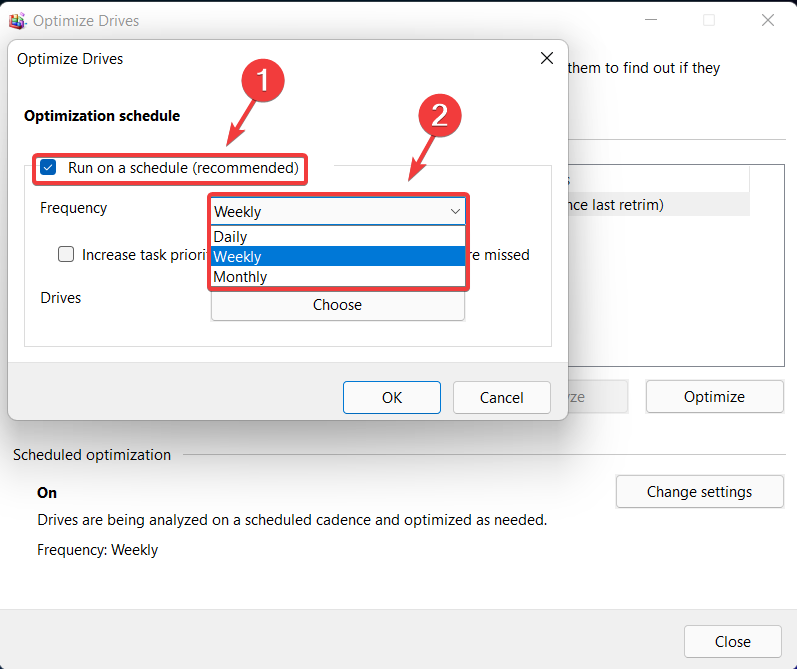
Task: Click the 'Optimization schedule' heading
Action: click(102, 116)
